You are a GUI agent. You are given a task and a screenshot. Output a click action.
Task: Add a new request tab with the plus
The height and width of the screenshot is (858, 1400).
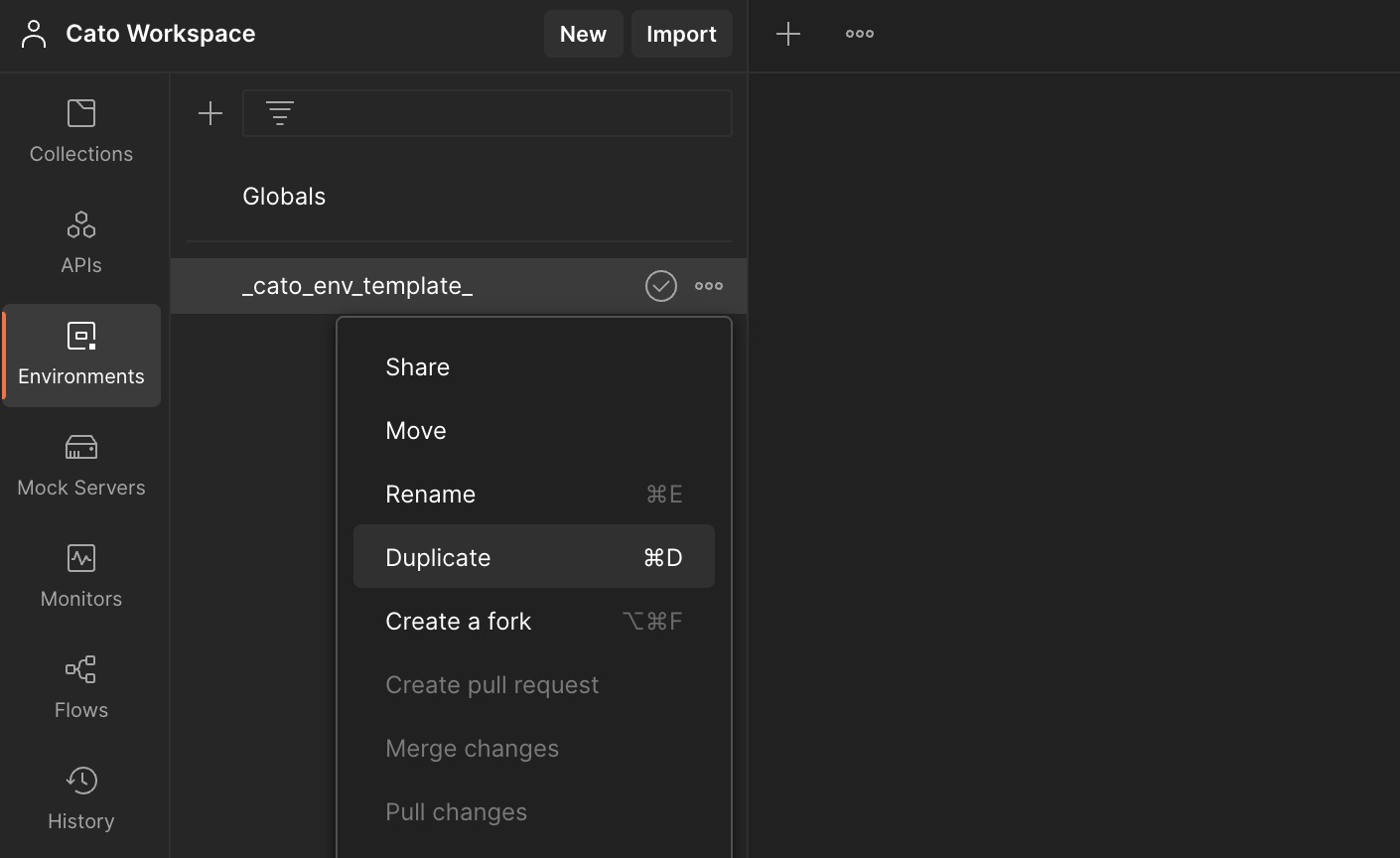787,33
